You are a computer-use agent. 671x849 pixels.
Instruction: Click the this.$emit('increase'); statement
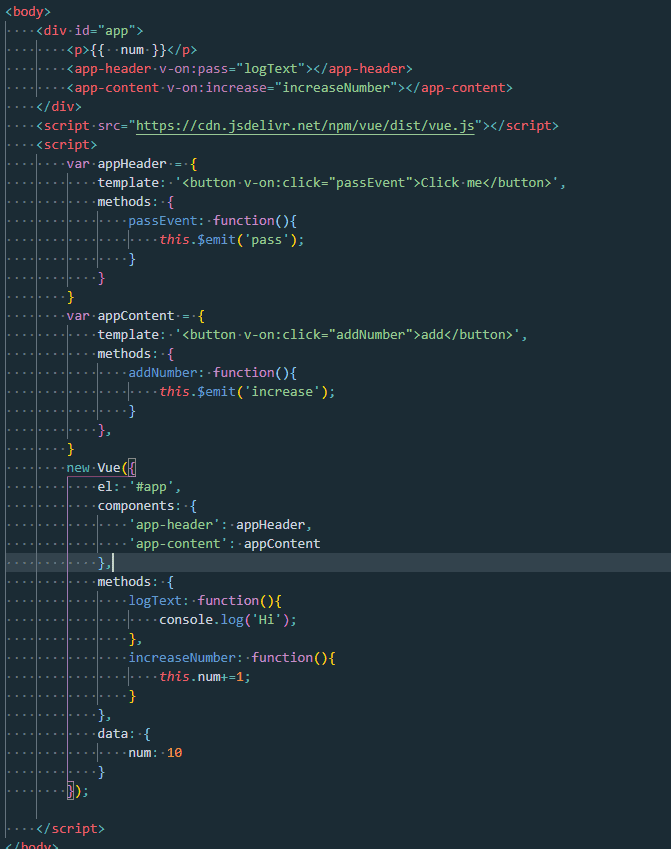tap(247, 391)
